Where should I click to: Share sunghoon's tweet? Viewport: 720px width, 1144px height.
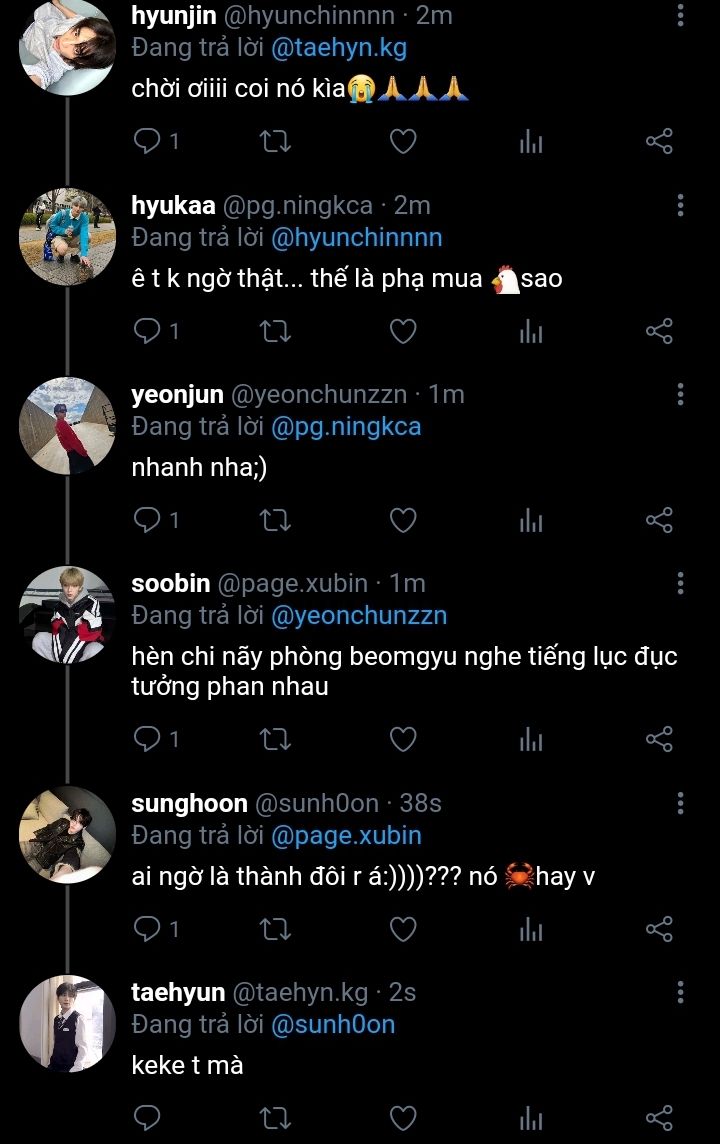tap(659, 930)
